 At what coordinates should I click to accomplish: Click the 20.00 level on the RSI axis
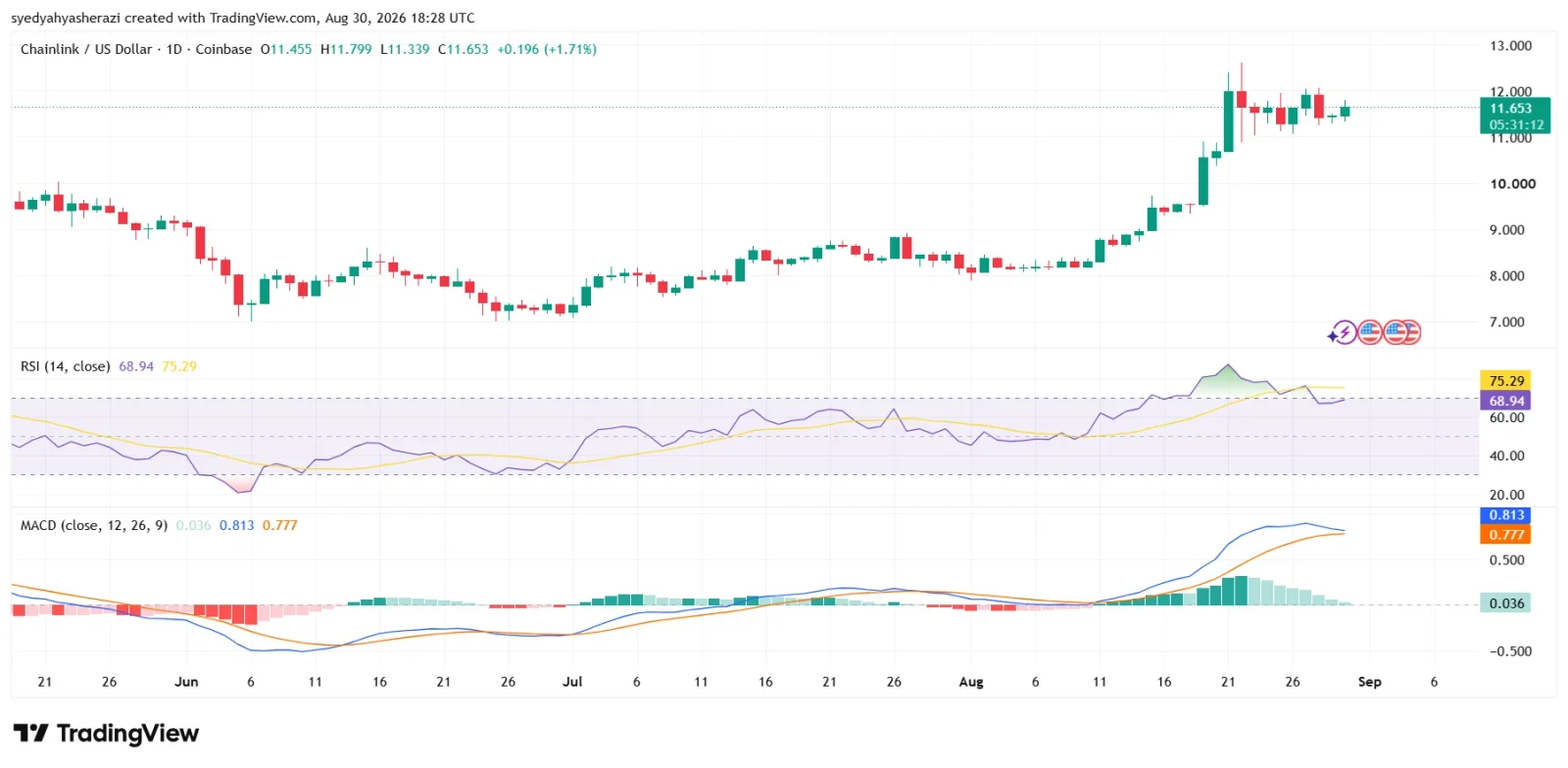point(1507,495)
